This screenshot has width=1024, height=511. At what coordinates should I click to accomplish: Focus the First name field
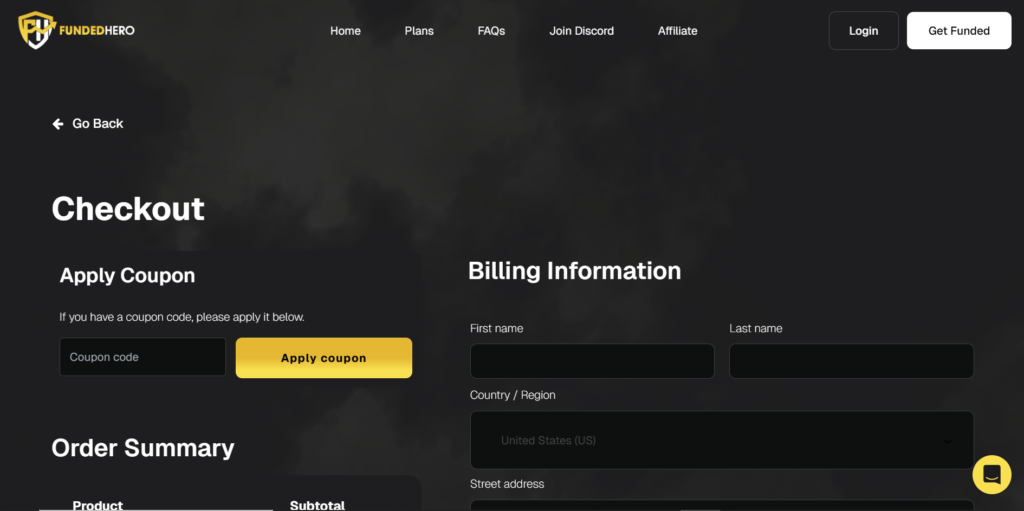[x=592, y=361]
